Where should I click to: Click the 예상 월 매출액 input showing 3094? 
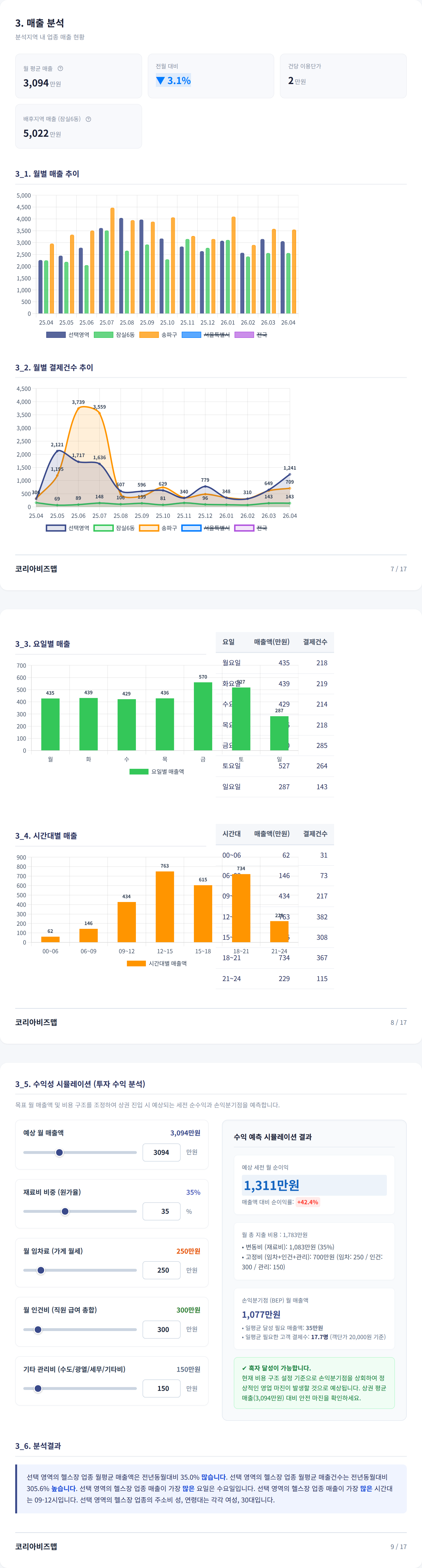click(x=161, y=1152)
